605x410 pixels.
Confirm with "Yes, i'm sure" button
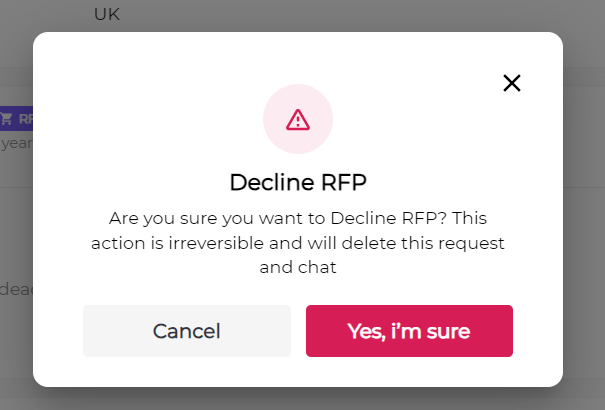point(409,331)
